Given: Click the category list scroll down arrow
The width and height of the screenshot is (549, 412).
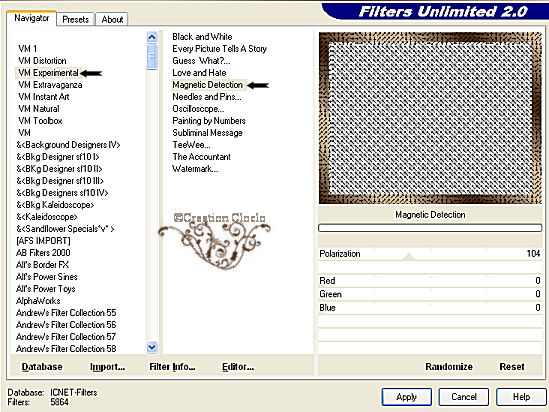Looking at the screenshot, I should [152, 347].
